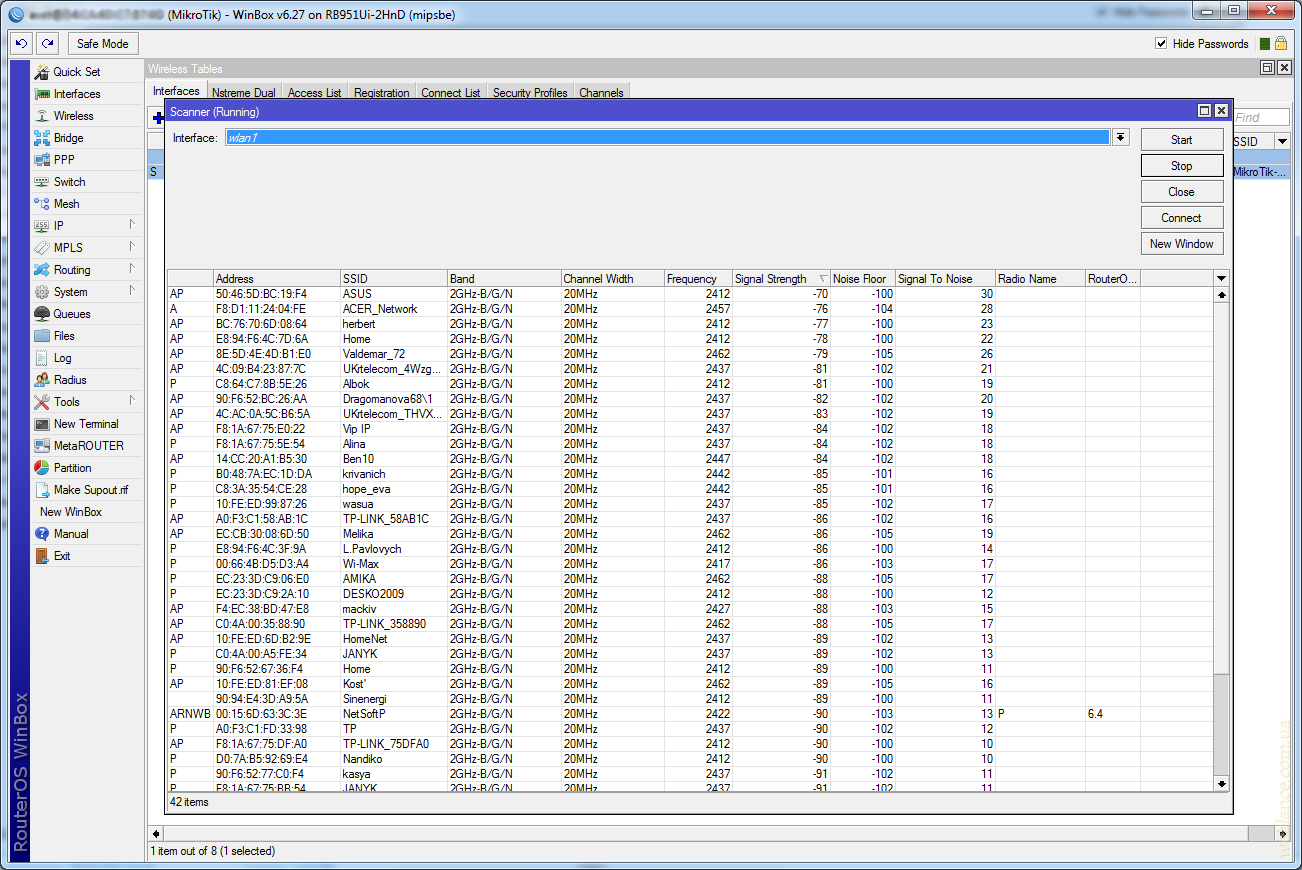1302x870 pixels.
Task: Select the Valdemar_72 network row
Action: (x=690, y=354)
